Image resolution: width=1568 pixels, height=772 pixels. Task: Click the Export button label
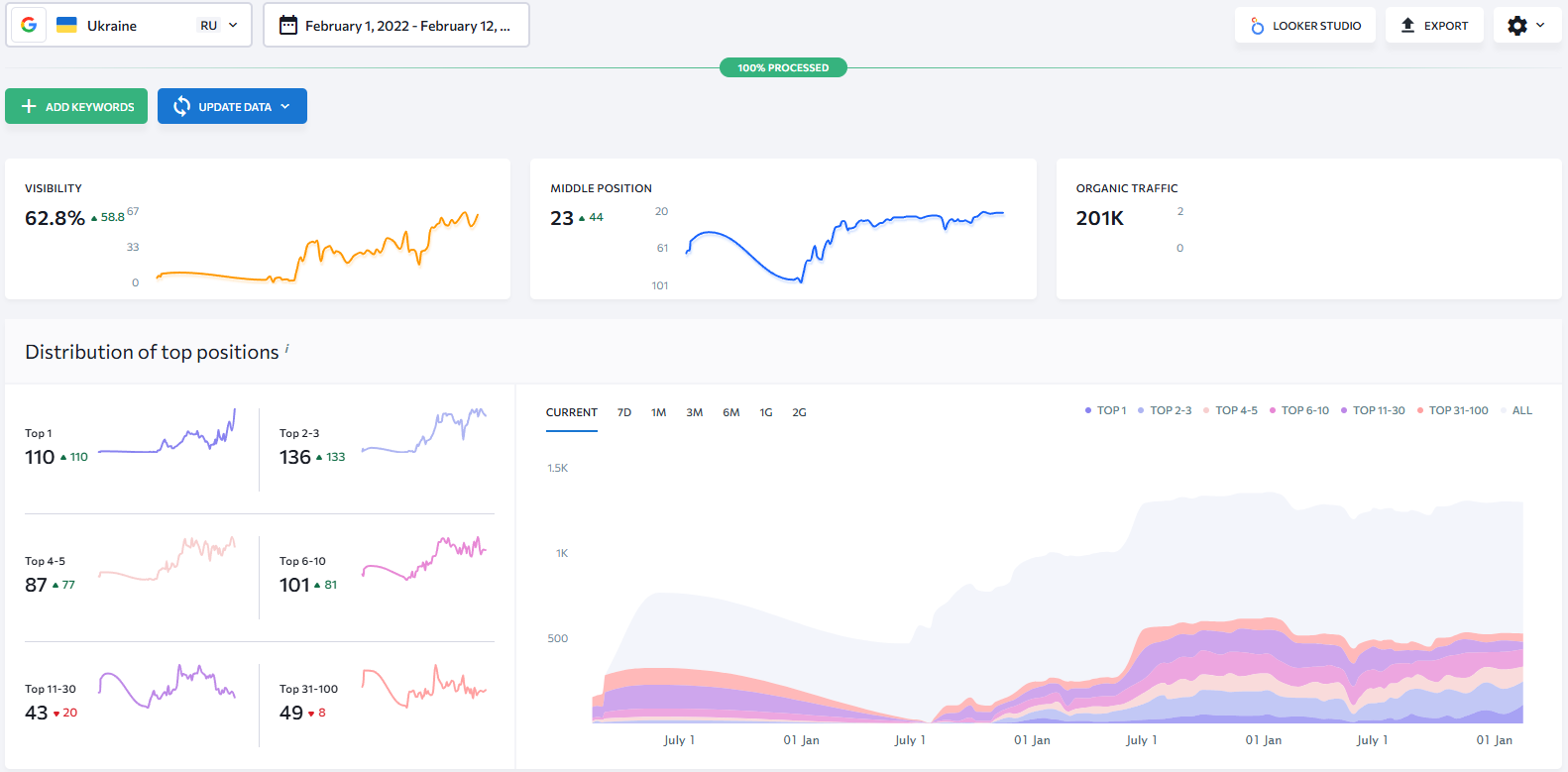pyautogui.click(x=1445, y=26)
